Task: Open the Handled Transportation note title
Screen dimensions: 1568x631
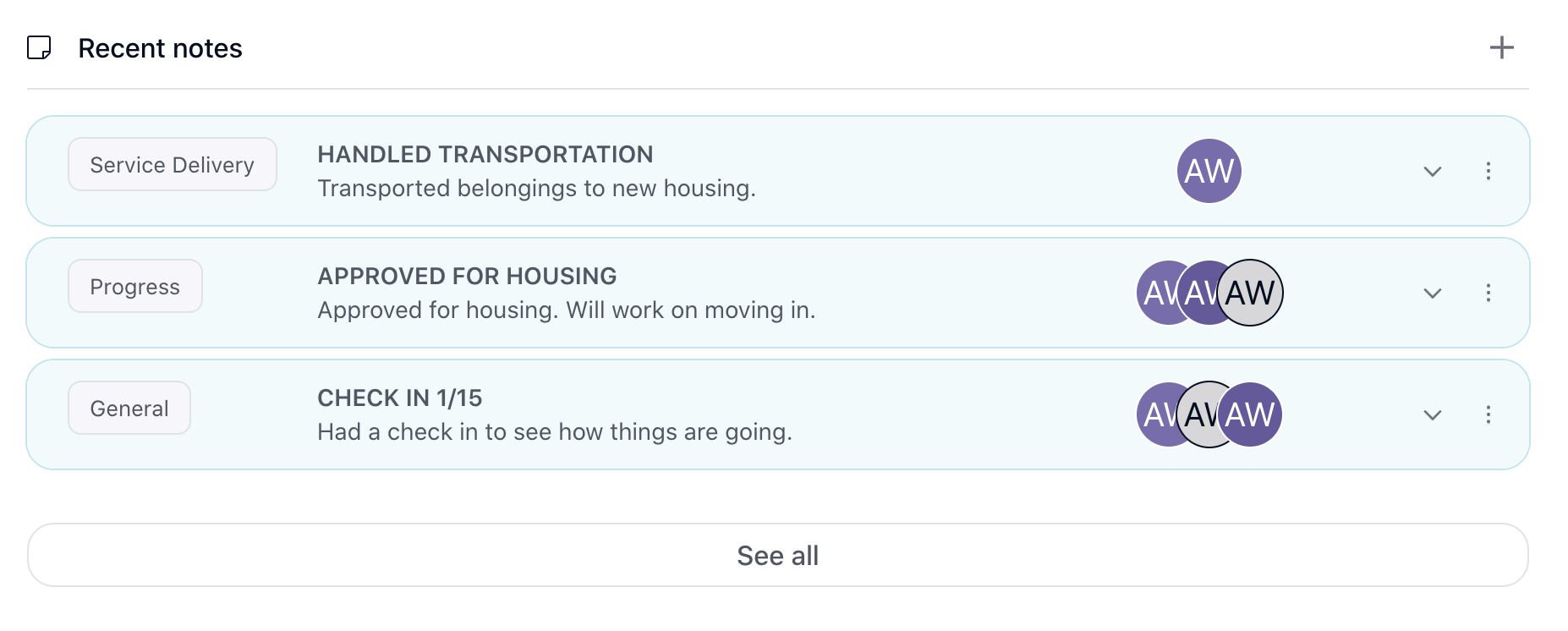Action: point(485,154)
